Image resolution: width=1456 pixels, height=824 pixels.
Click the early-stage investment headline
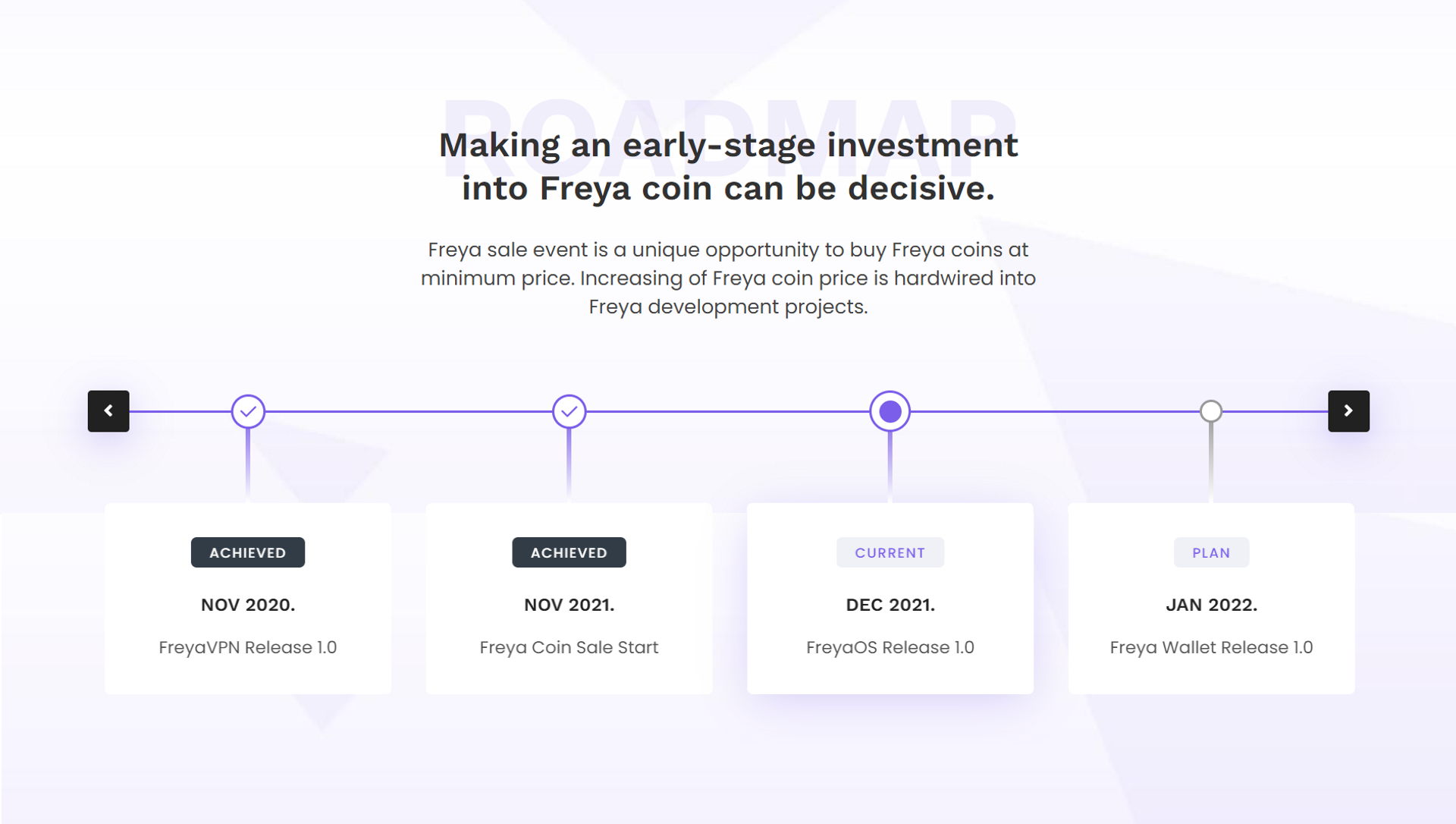(728, 166)
